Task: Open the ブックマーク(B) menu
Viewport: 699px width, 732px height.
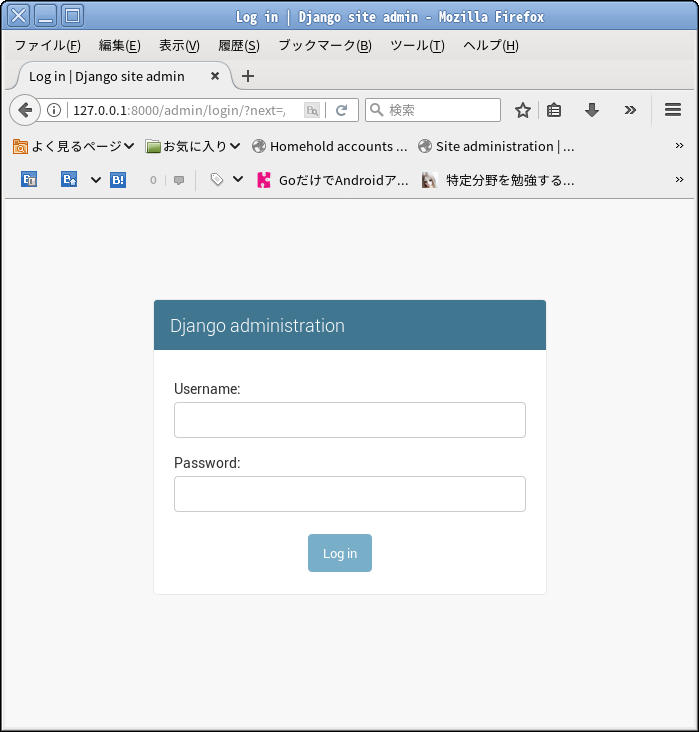Action: [325, 46]
